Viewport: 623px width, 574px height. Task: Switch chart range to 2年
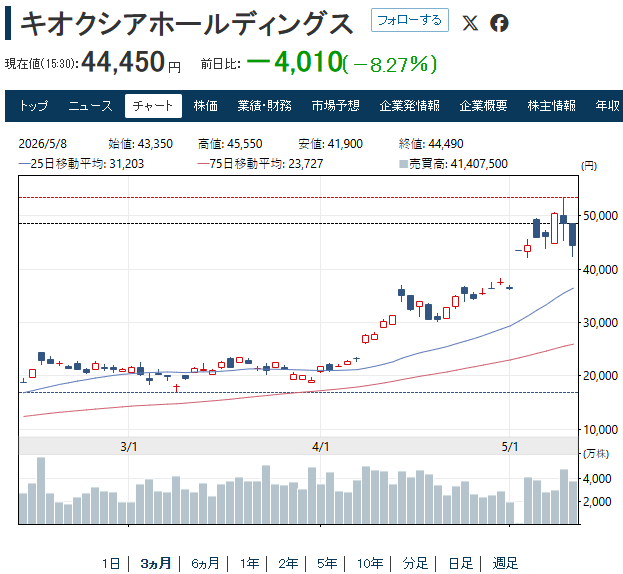pos(288,563)
